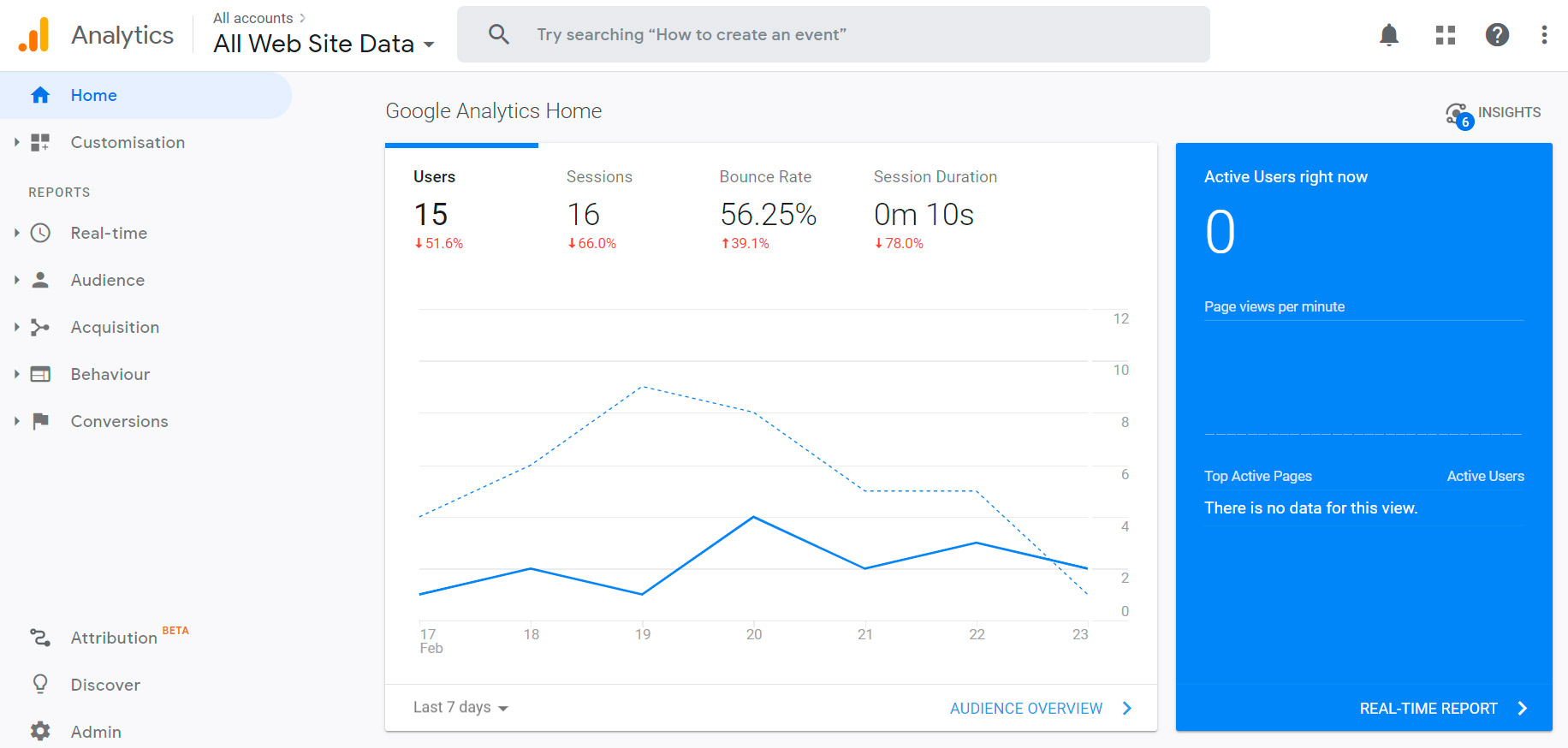Image resolution: width=1568 pixels, height=748 pixels.
Task: Open Admin gear icon in sidebar
Action: tap(40, 731)
